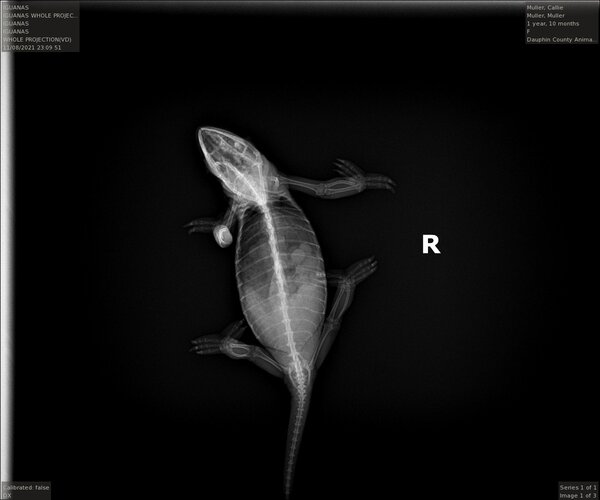Click the lower hind foot beside the tail
This screenshot has width=600, height=500.
[x=206, y=344]
